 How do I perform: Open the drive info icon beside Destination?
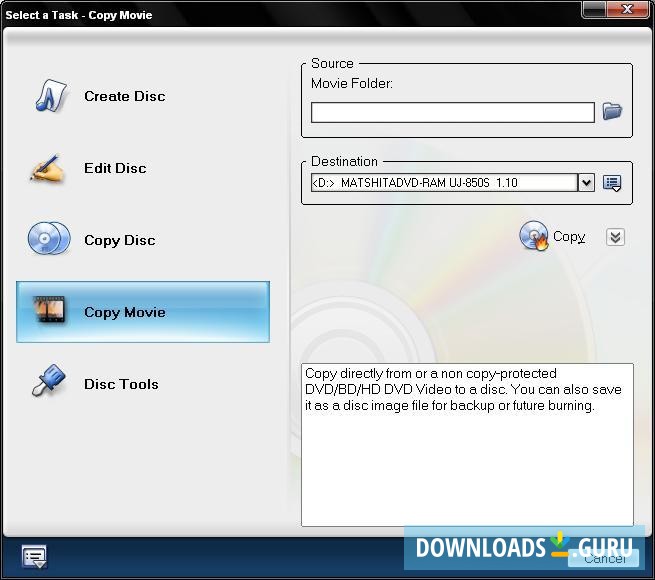pos(612,183)
